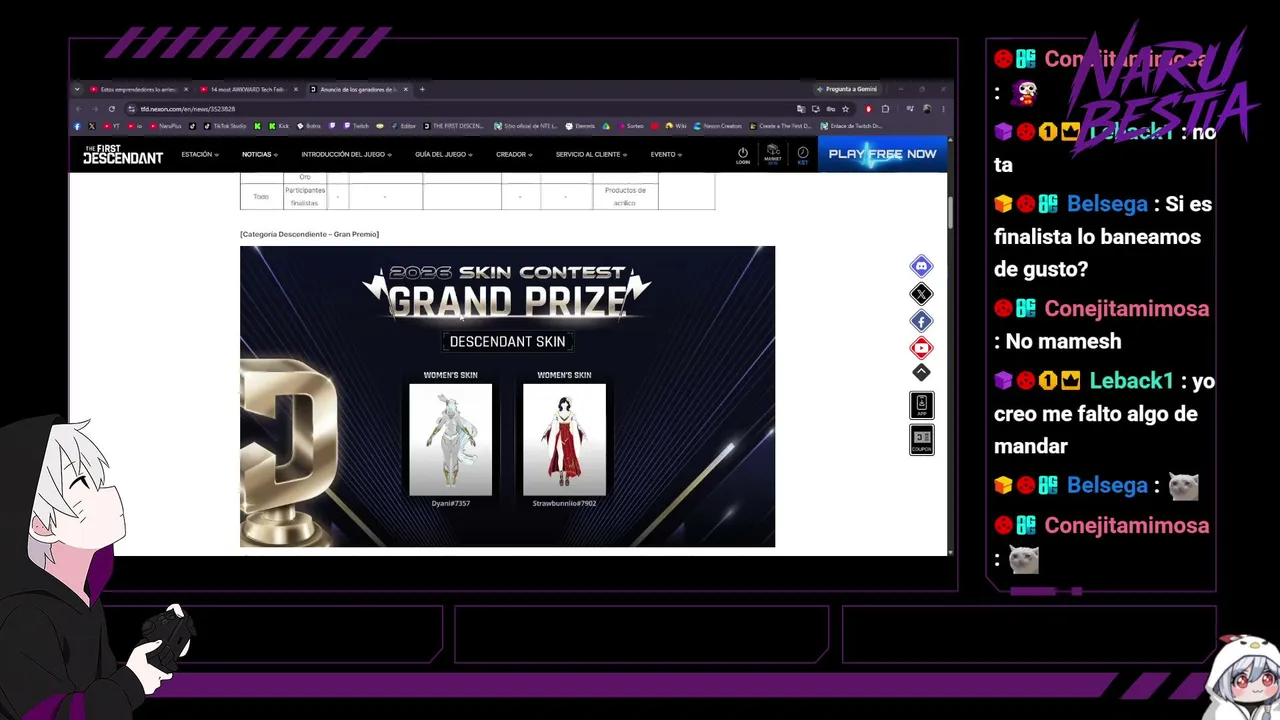Image resolution: width=1280 pixels, height=720 pixels.
Task: Go back with the browser back arrow
Action: pos(78,109)
